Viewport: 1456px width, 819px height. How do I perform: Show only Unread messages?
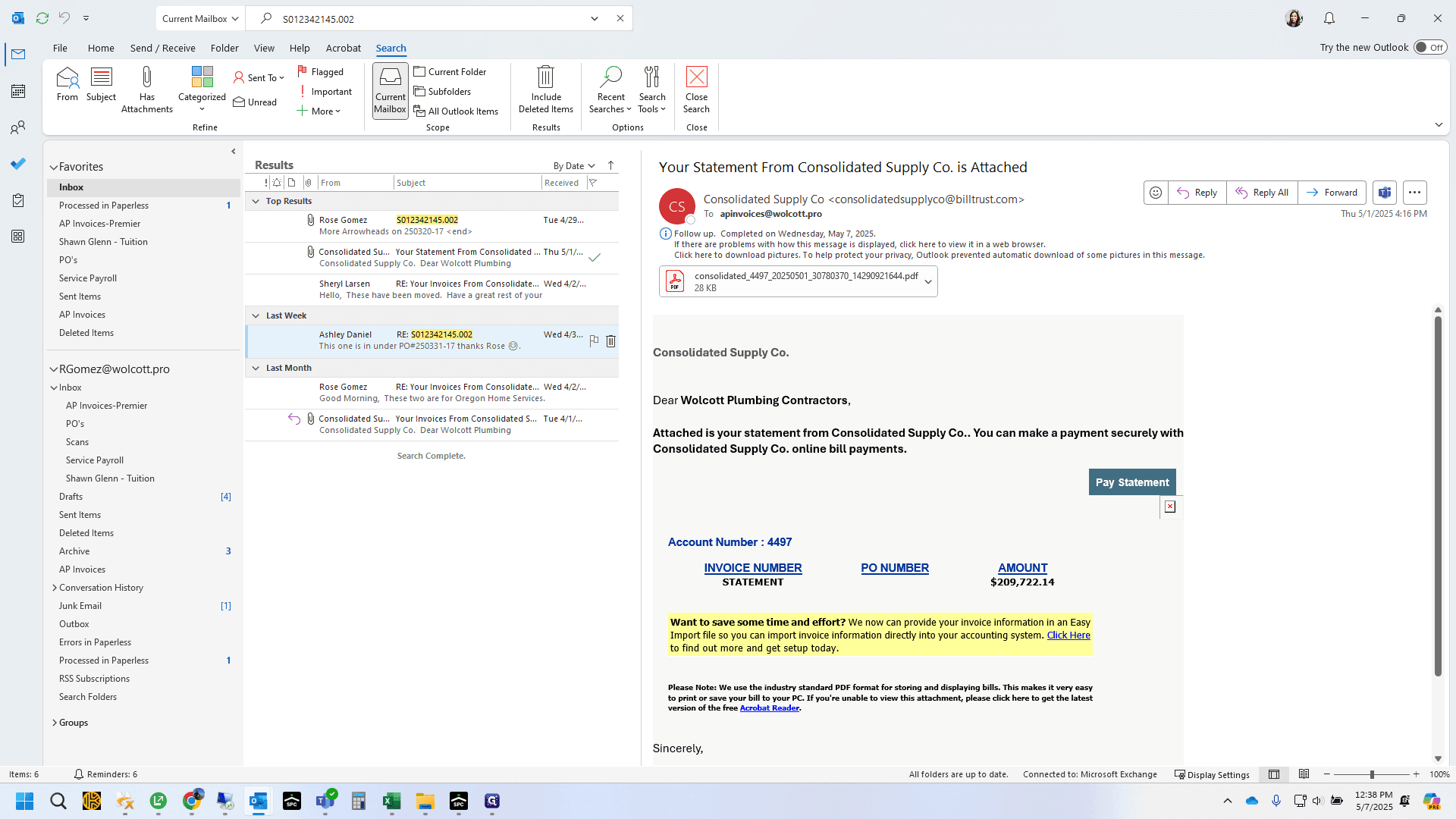click(255, 102)
